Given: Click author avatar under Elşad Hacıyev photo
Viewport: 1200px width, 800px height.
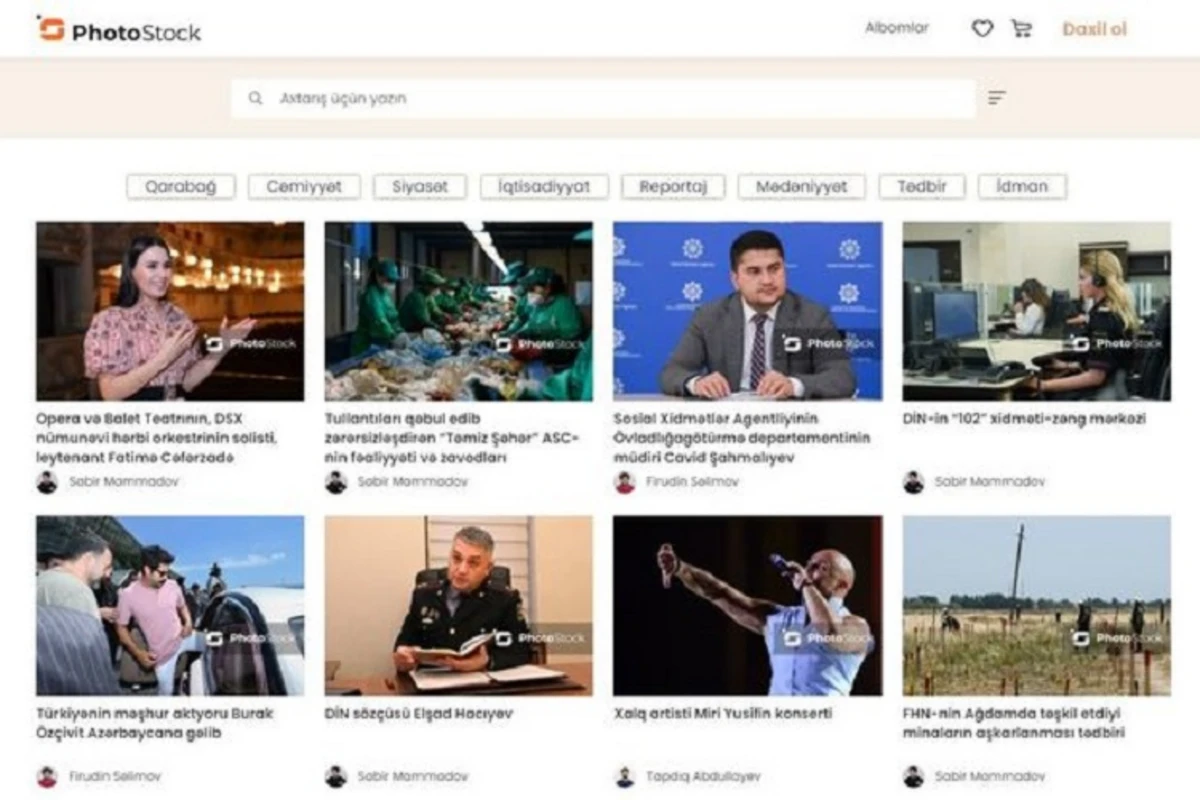Looking at the screenshot, I should point(336,777).
